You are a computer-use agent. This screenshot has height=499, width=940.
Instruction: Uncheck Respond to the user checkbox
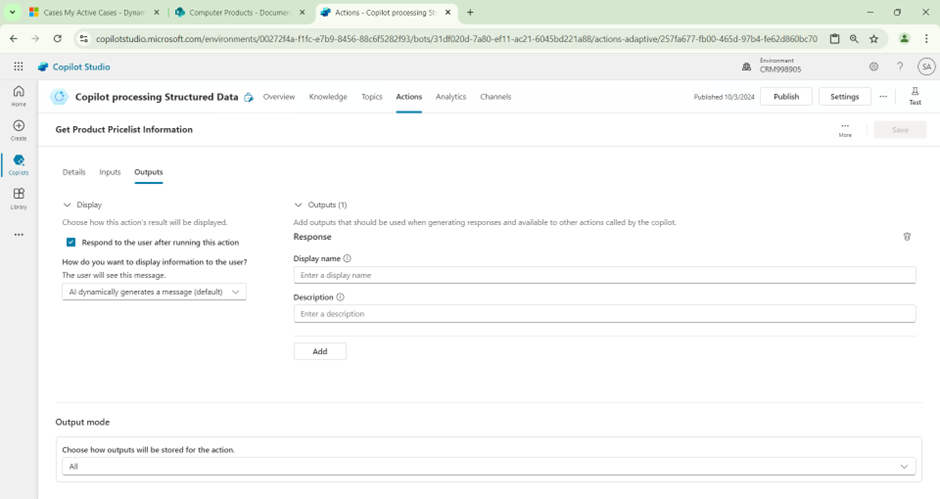click(71, 242)
